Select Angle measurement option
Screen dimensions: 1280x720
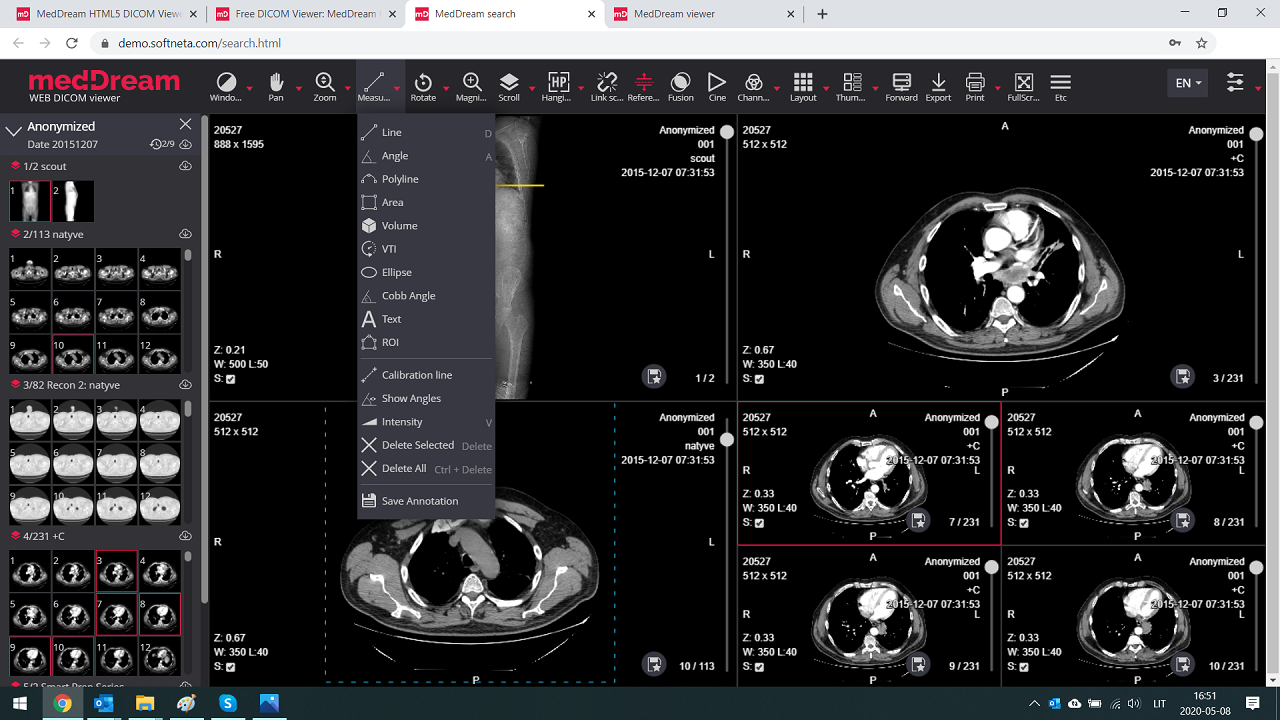426,156
